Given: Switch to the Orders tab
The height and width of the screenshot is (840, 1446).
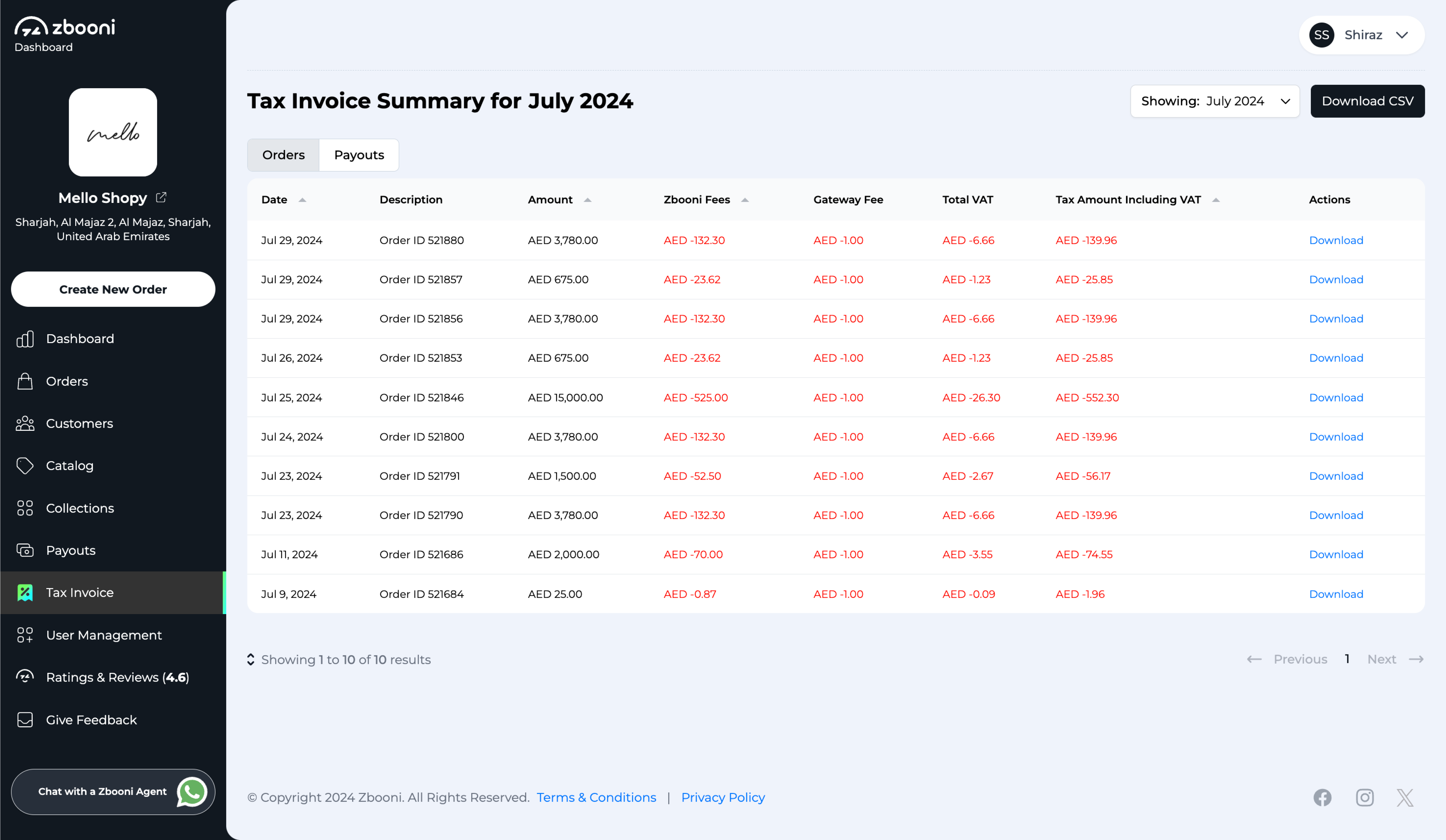Looking at the screenshot, I should (x=283, y=155).
